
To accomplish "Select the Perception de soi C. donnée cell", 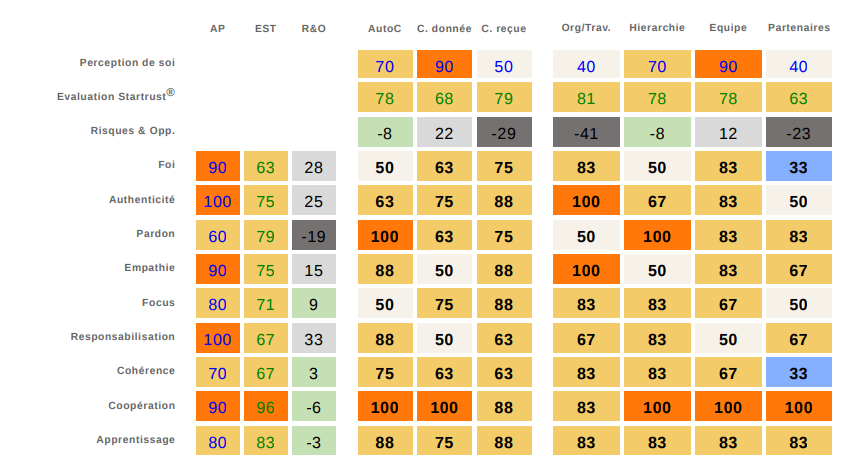I will (x=444, y=65).
